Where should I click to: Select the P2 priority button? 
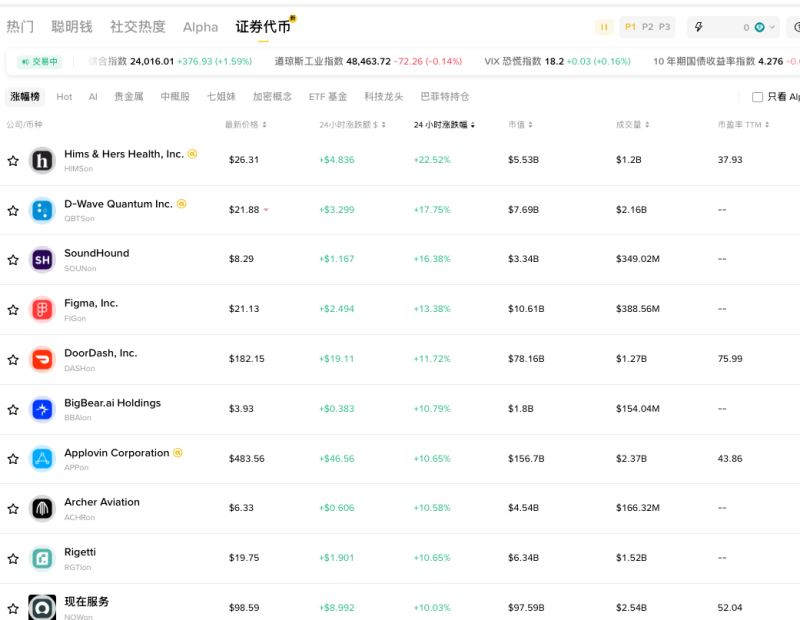click(x=647, y=28)
